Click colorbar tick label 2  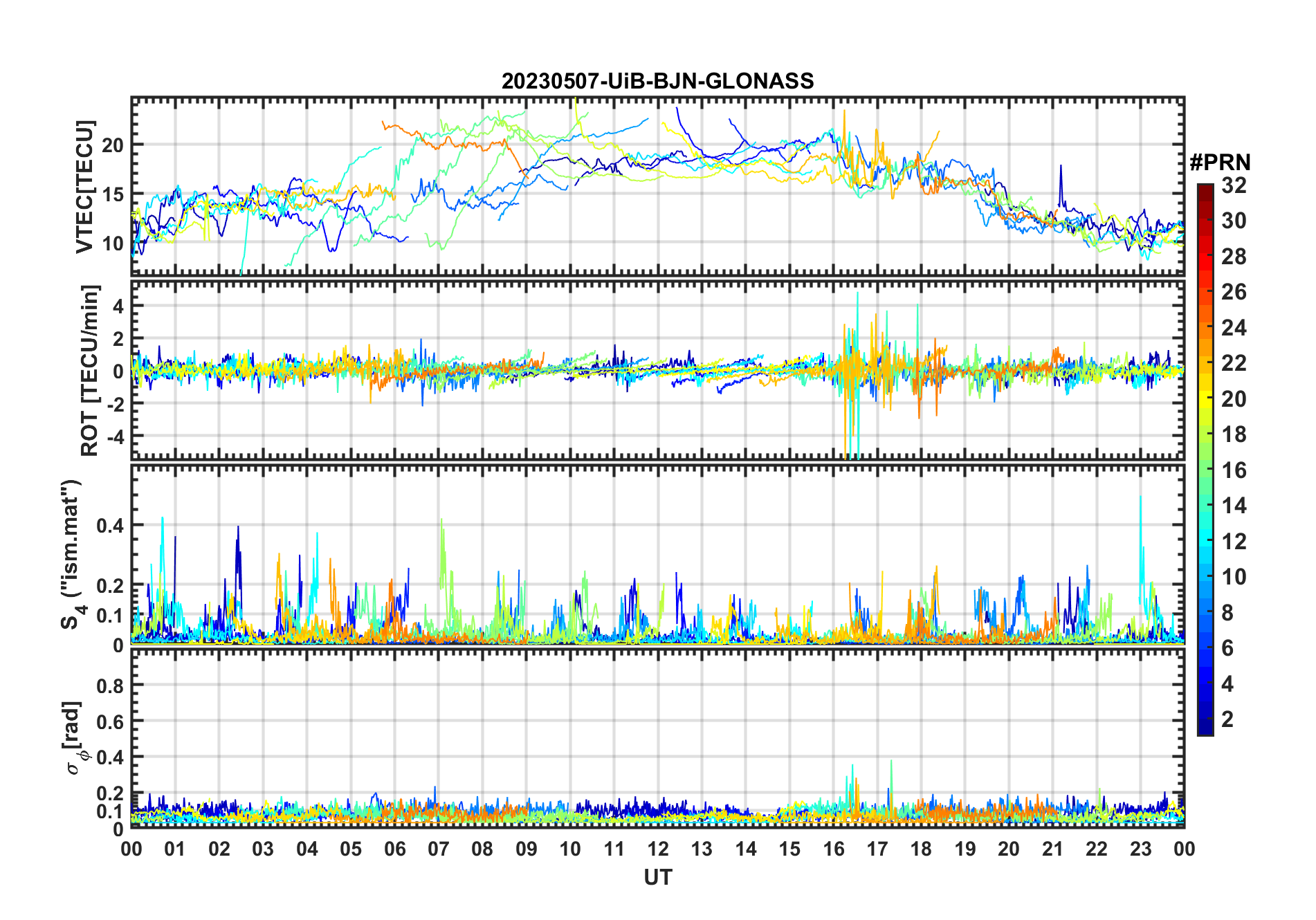point(1227,719)
